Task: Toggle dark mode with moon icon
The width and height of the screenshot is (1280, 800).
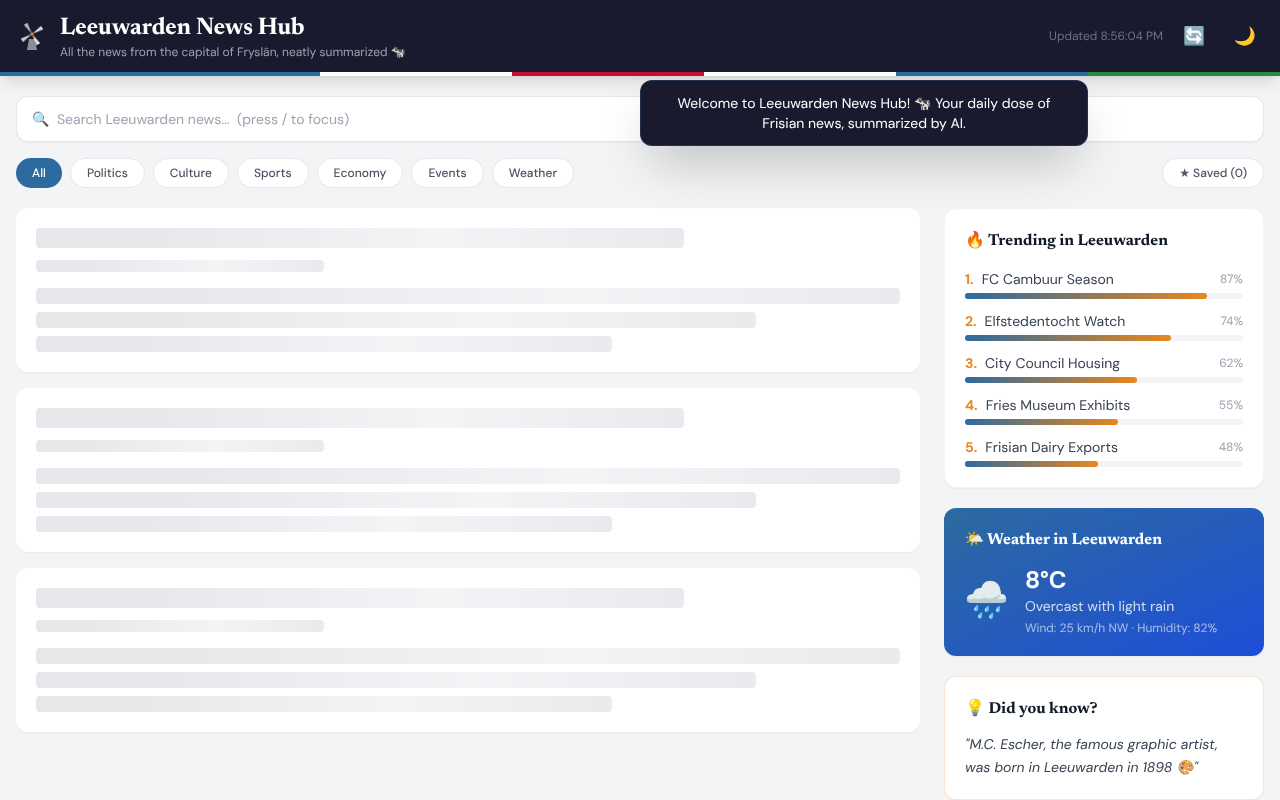Action: (1244, 36)
